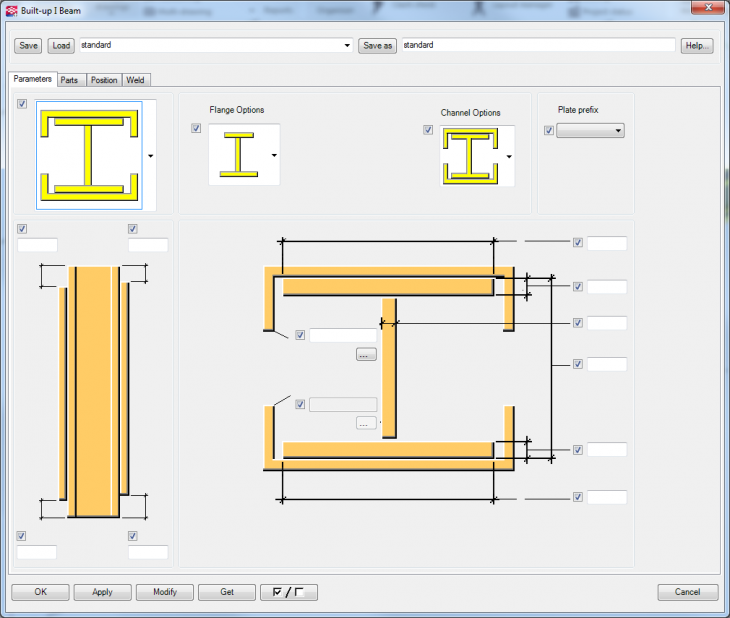Viewport: 730px width, 618px height.
Task: Click the Save as button
Action: click(x=378, y=46)
